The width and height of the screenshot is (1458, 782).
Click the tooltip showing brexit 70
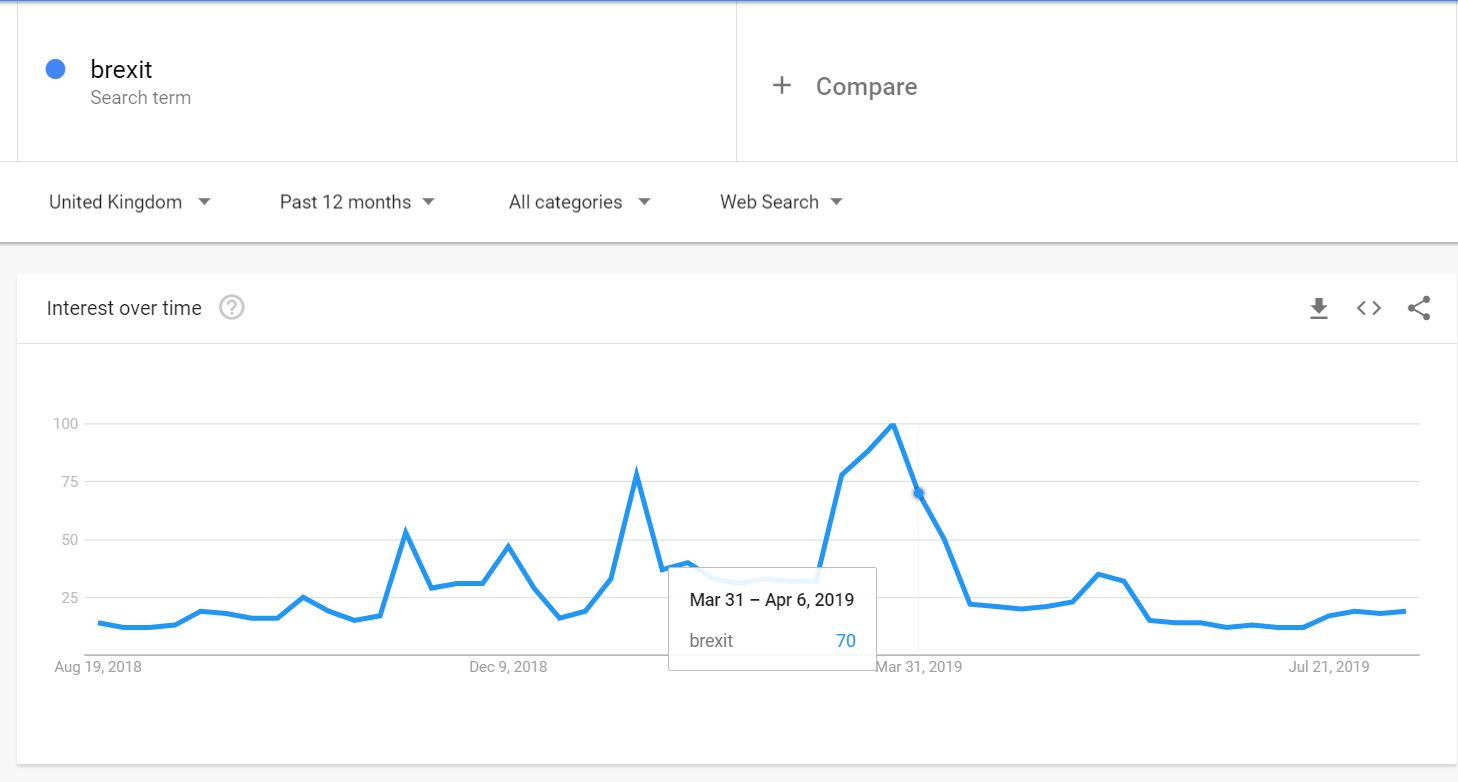point(772,619)
